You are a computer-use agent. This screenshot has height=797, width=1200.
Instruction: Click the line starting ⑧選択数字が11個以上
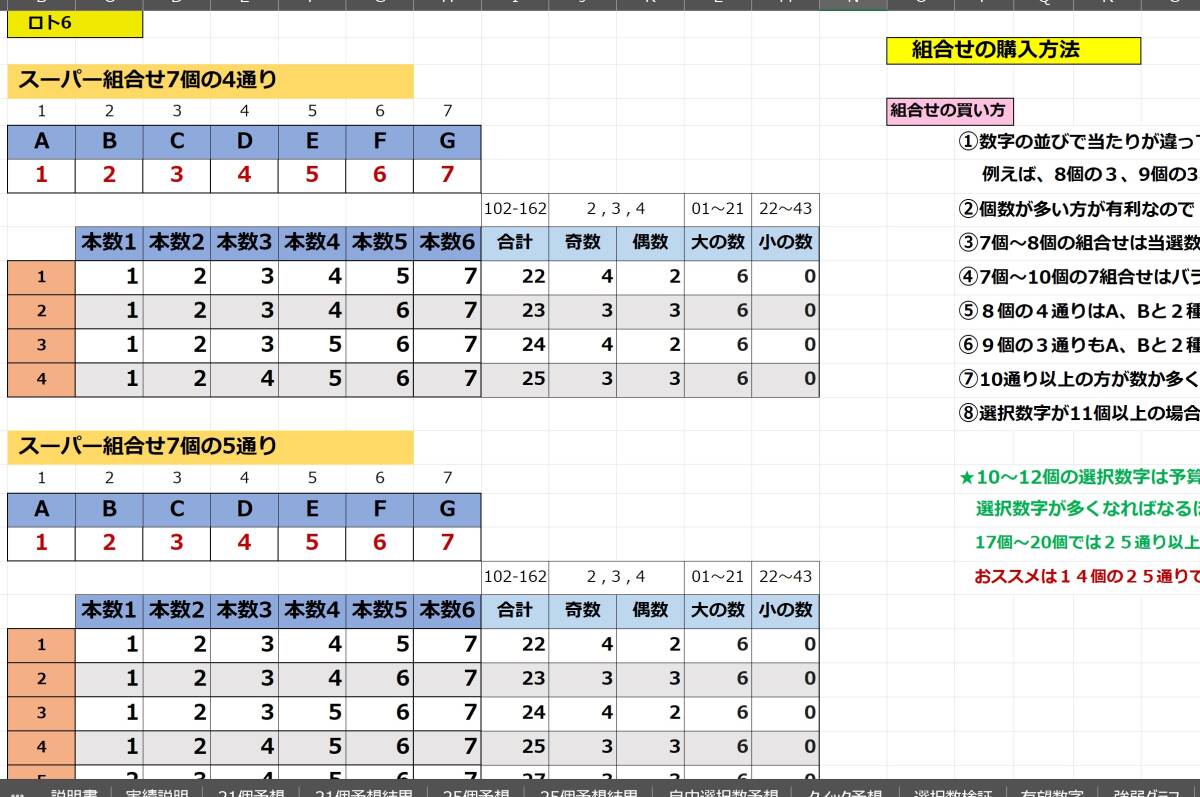pos(1079,413)
